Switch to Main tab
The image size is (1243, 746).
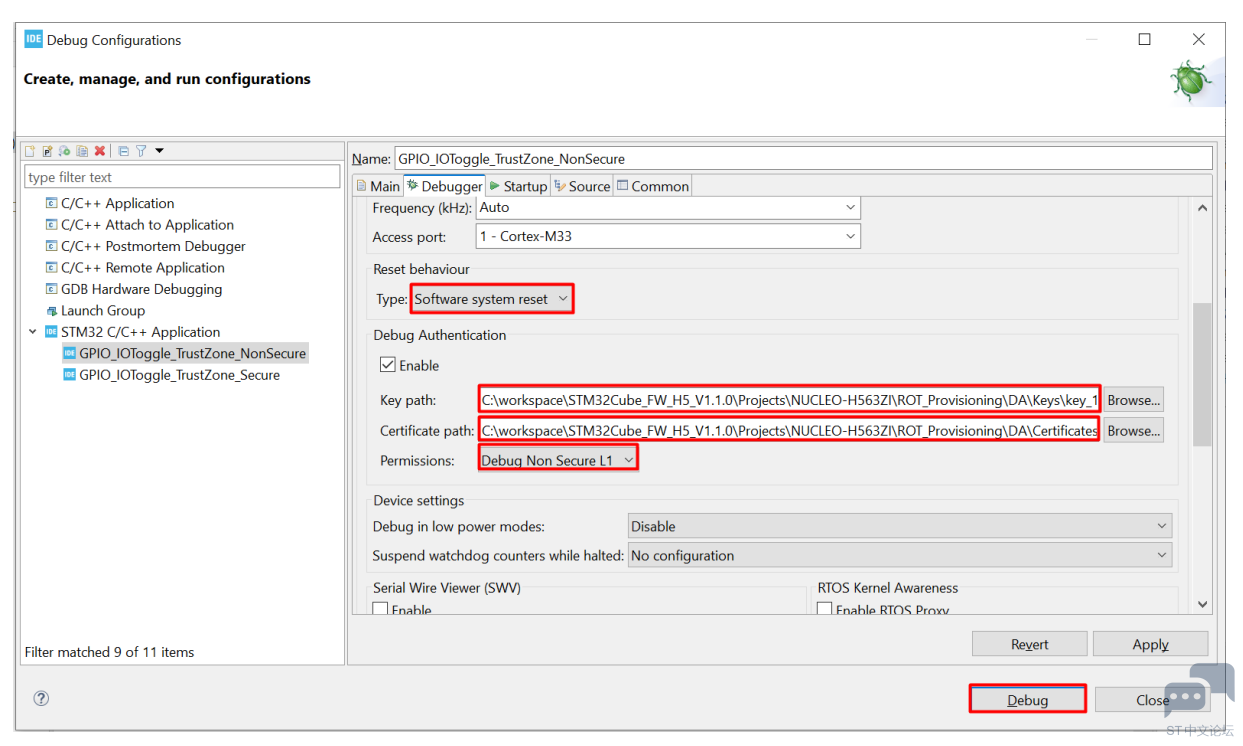pos(378,186)
